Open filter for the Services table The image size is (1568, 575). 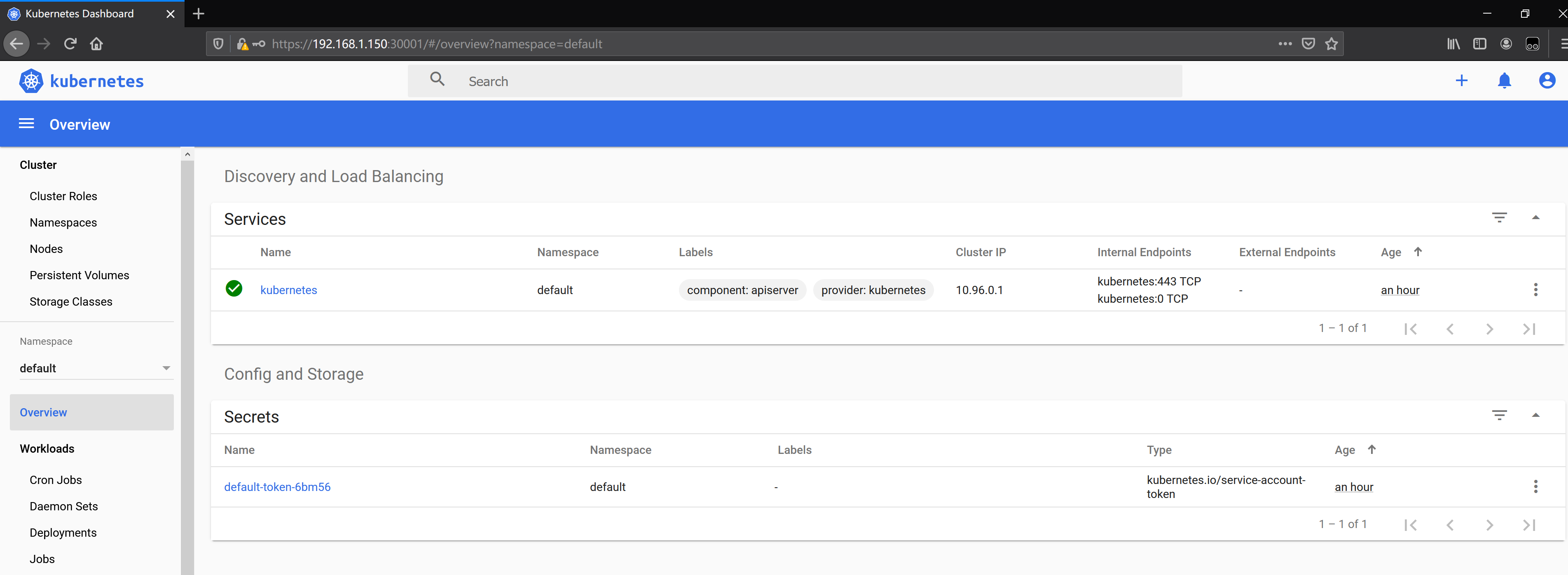pyautogui.click(x=1499, y=217)
